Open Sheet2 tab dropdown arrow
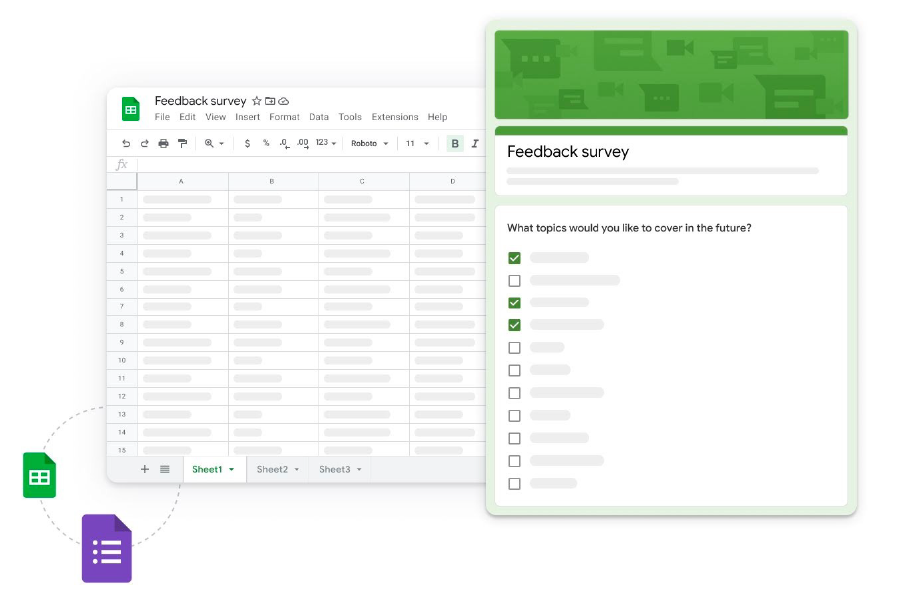899x599 pixels. coord(297,469)
